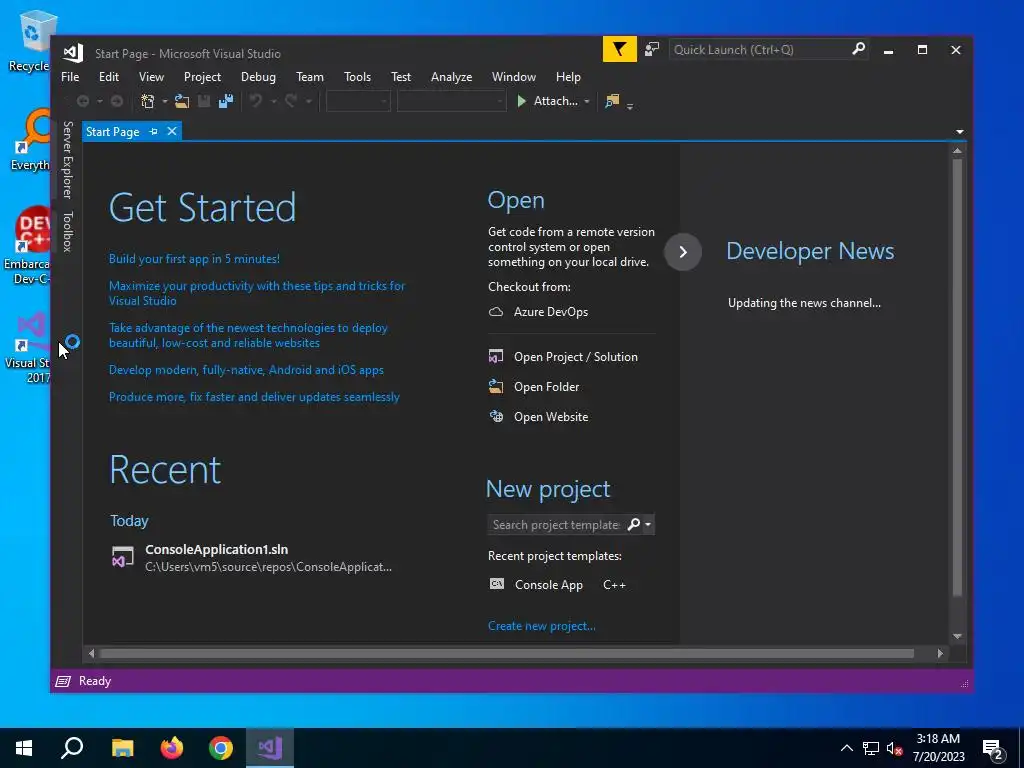The width and height of the screenshot is (1024, 768).
Task: Click the Navigate Forward toolbar icon
Action: (117, 101)
